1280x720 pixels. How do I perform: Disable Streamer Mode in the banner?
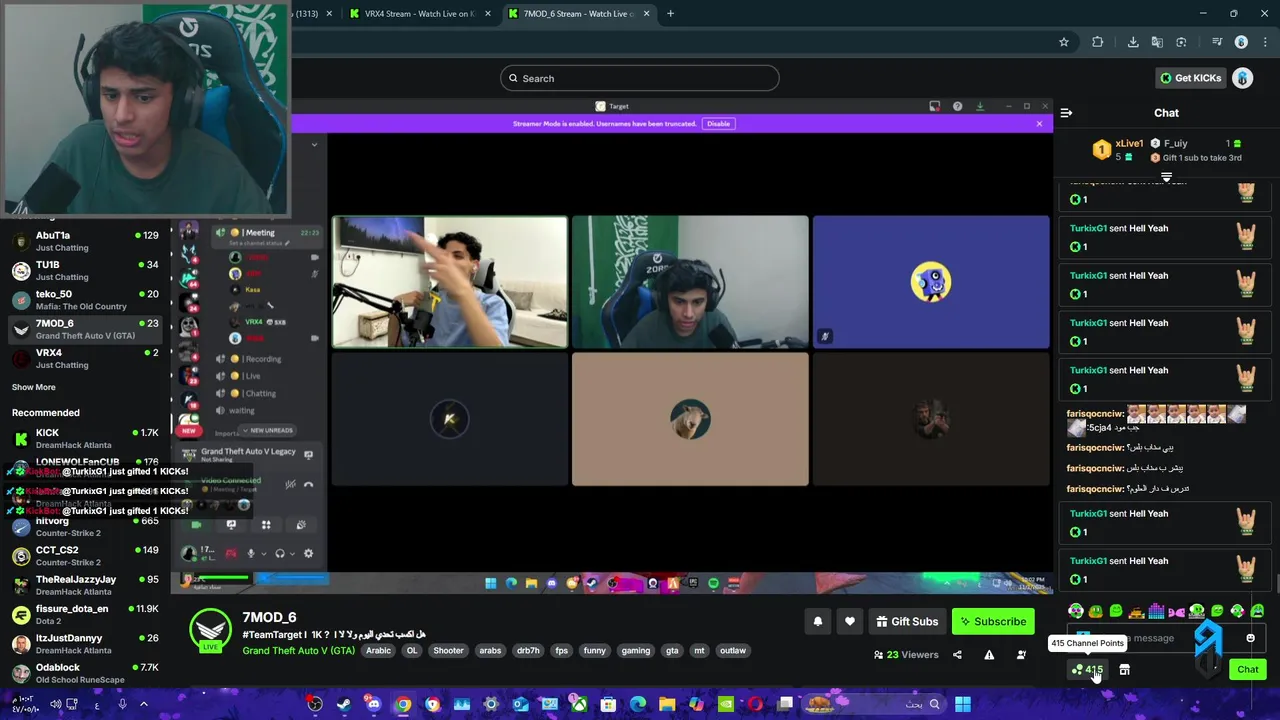pos(718,124)
